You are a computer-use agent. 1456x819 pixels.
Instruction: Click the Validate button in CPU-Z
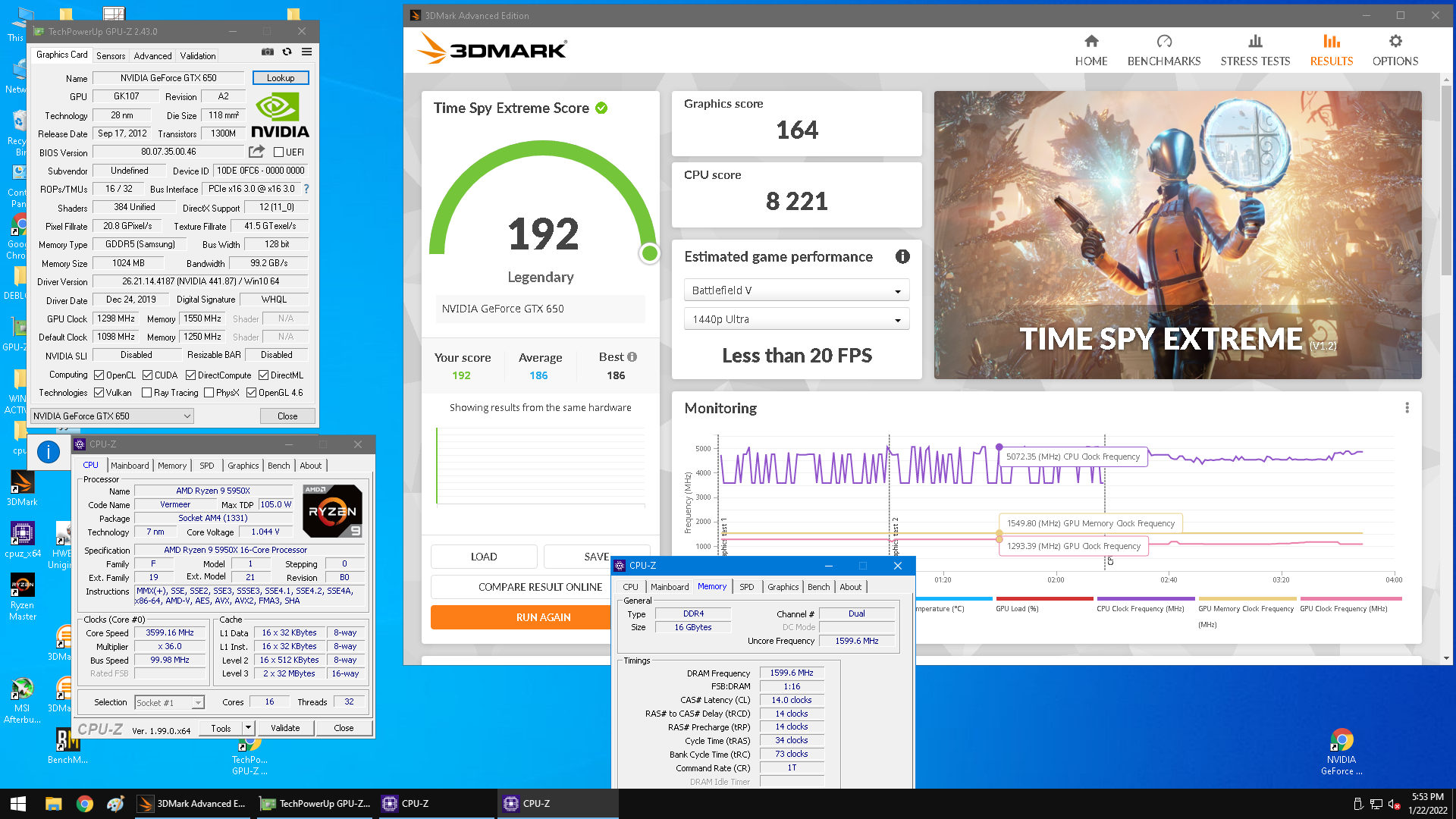coord(285,727)
